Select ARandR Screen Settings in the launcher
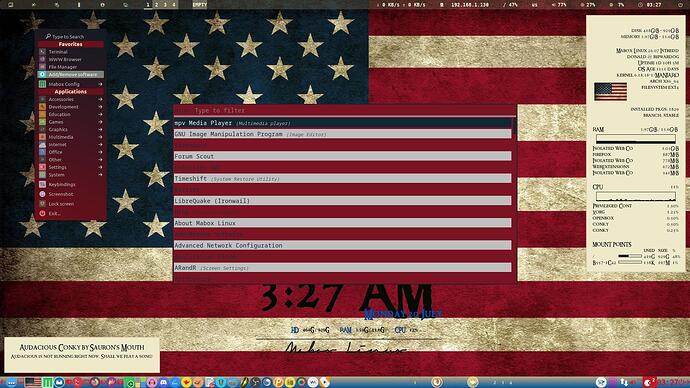 343,267
